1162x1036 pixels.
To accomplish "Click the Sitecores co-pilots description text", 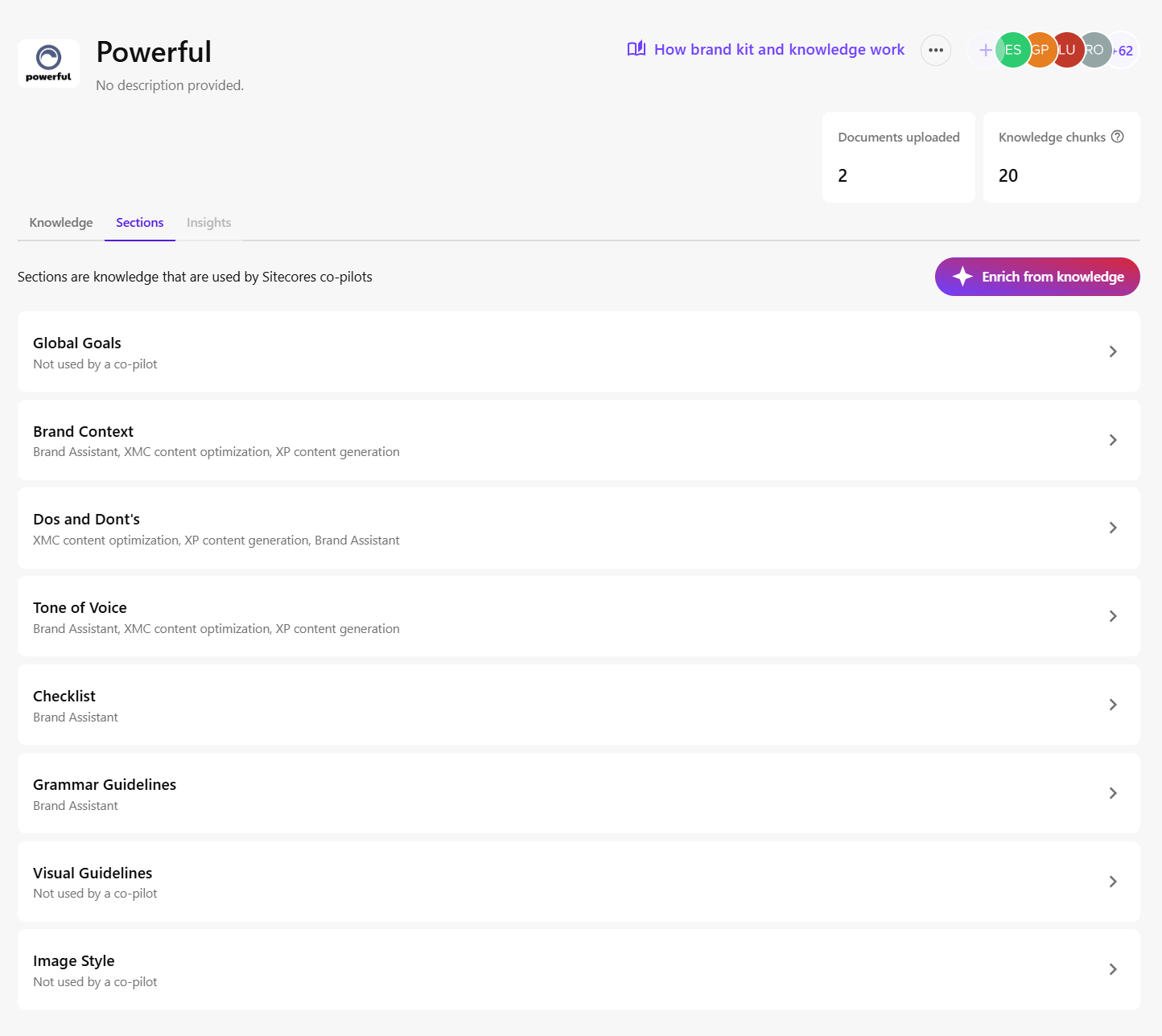I will click(x=195, y=277).
